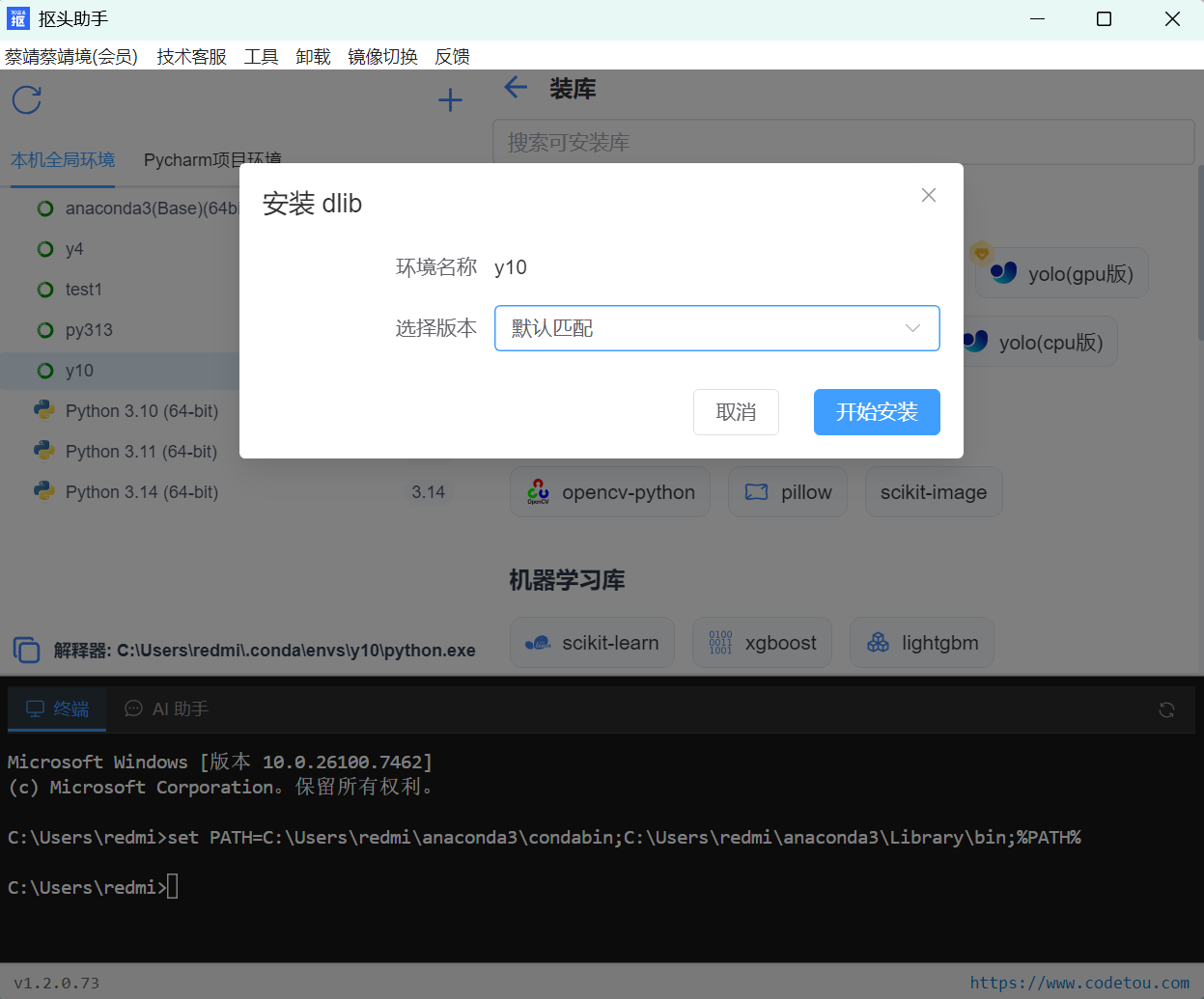
Task: Click the opencv-python library icon
Action: pos(537,491)
